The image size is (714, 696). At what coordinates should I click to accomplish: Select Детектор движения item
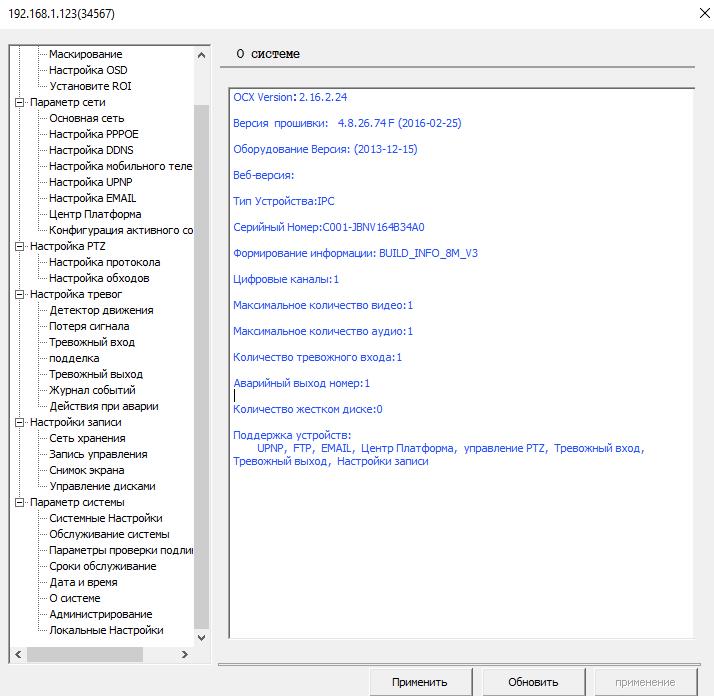(101, 310)
